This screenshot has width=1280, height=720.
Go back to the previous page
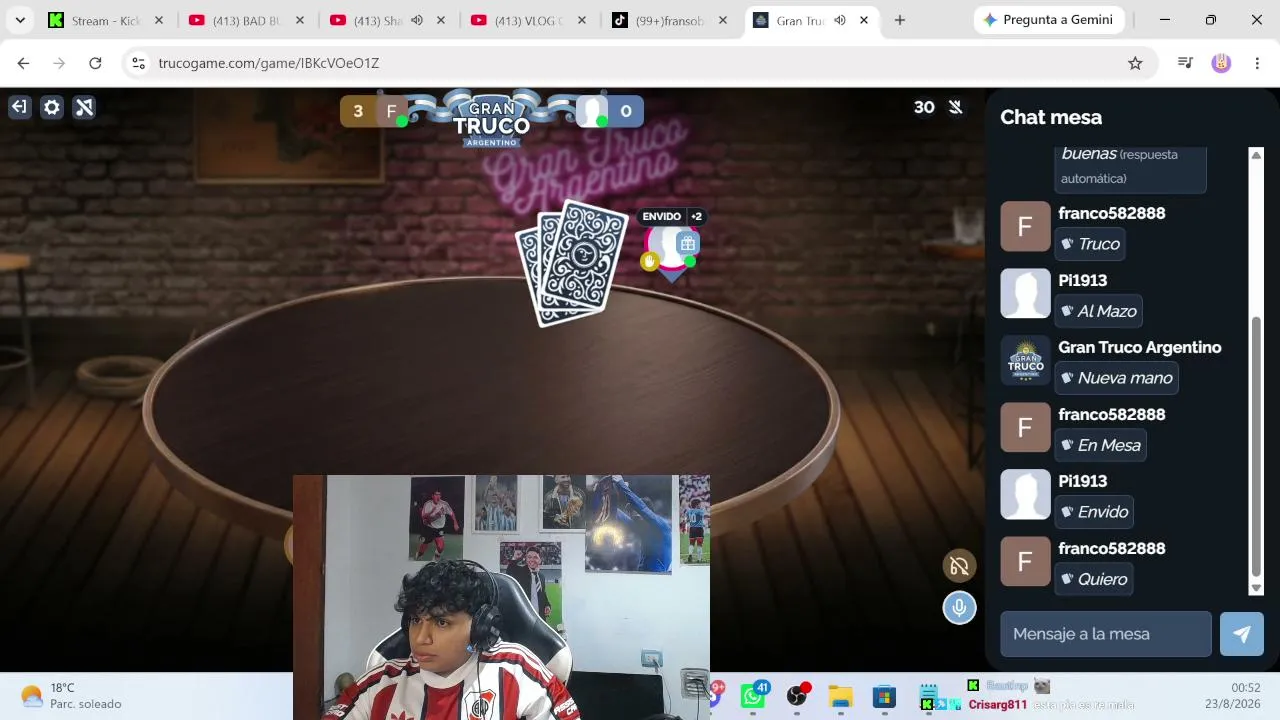click(23, 63)
